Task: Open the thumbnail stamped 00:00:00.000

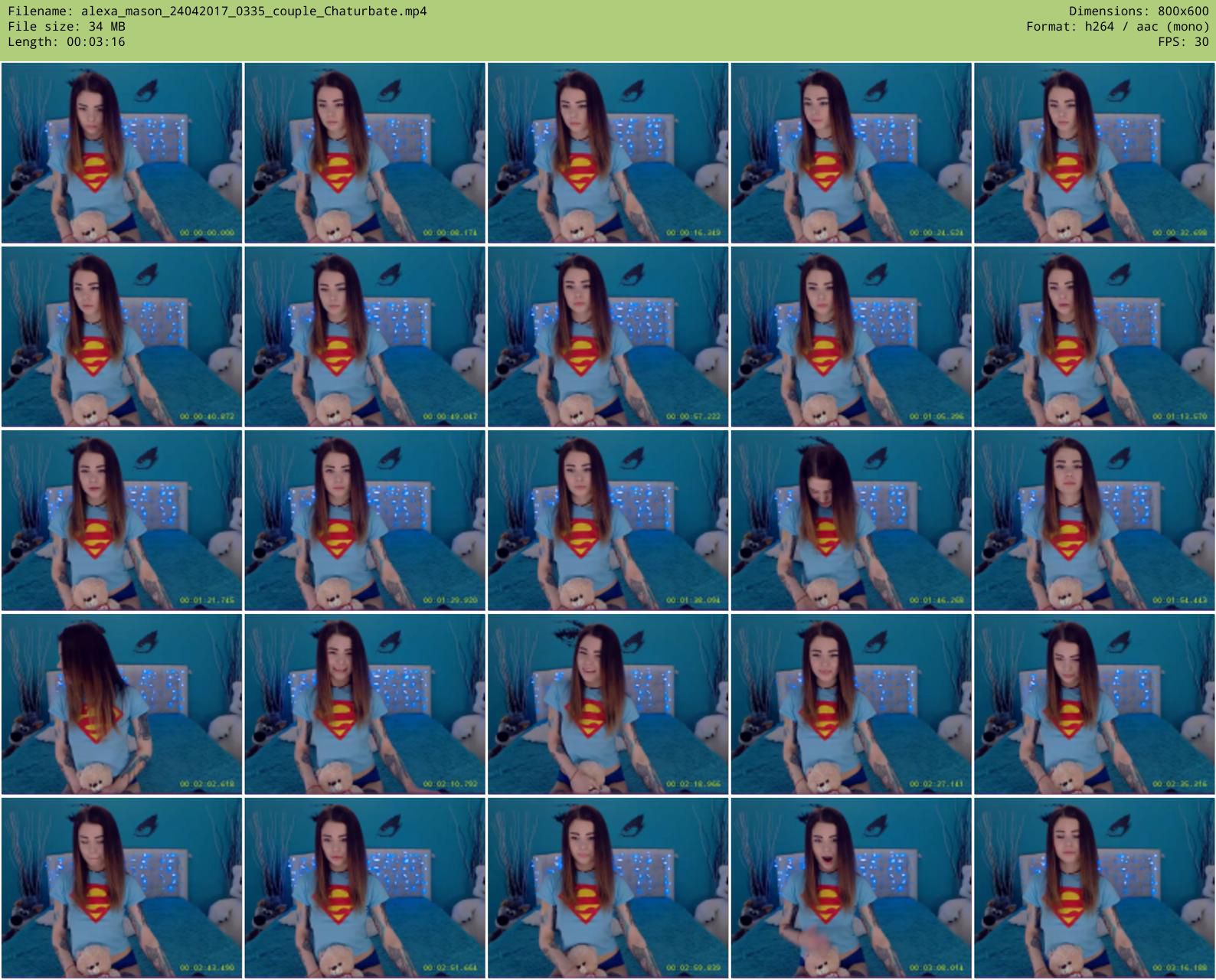Action: pyautogui.click(x=122, y=153)
